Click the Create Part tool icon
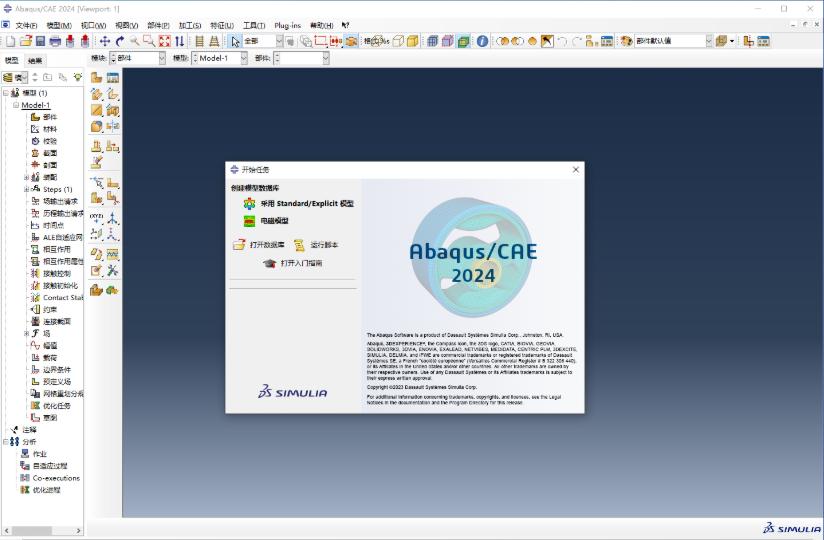This screenshot has width=824, height=540. 97,78
